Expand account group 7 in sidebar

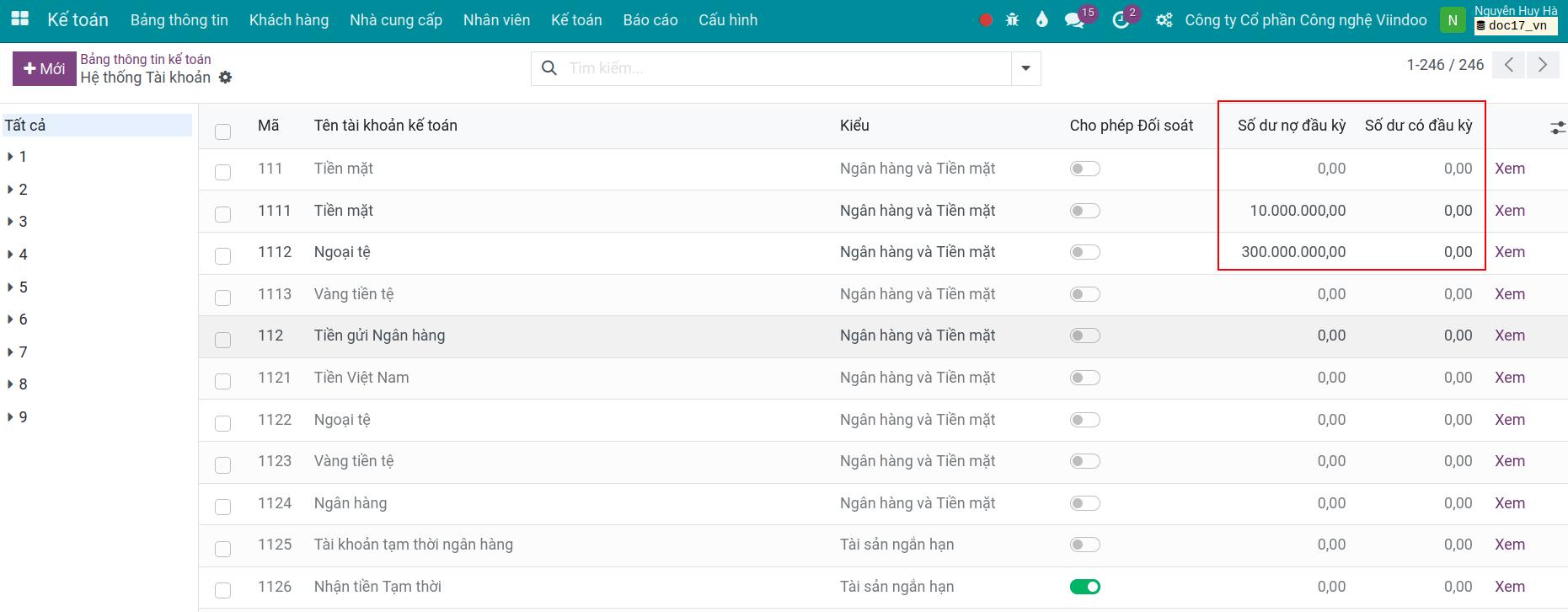pos(10,352)
